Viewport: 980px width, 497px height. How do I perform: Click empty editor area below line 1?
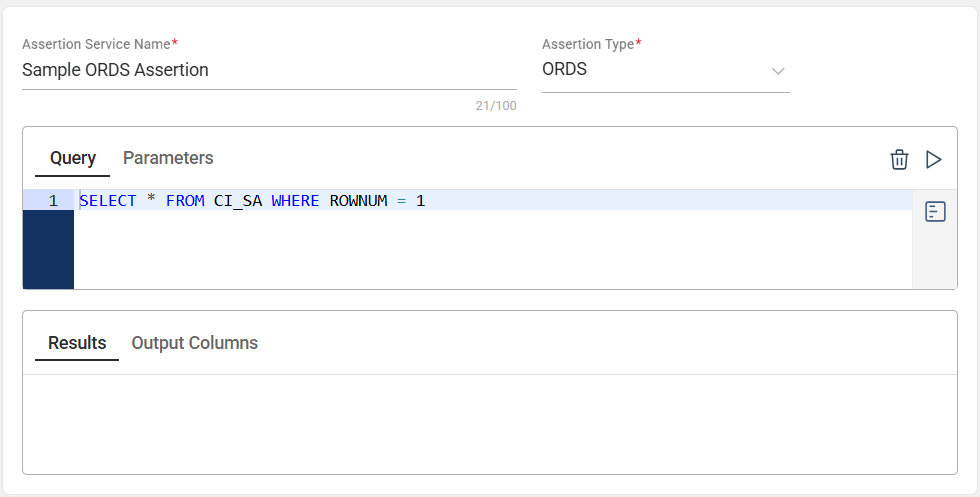490,250
